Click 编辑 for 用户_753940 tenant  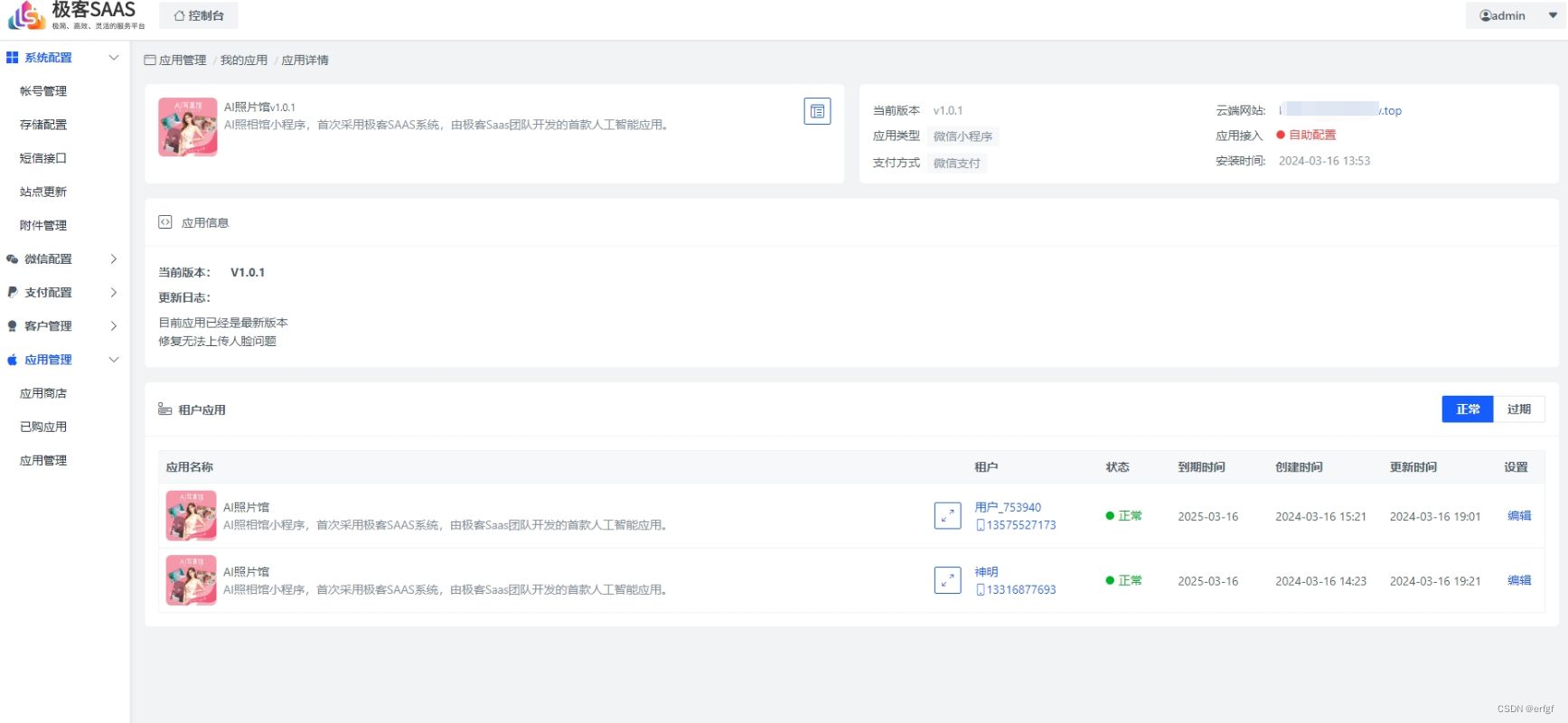pyautogui.click(x=1518, y=516)
